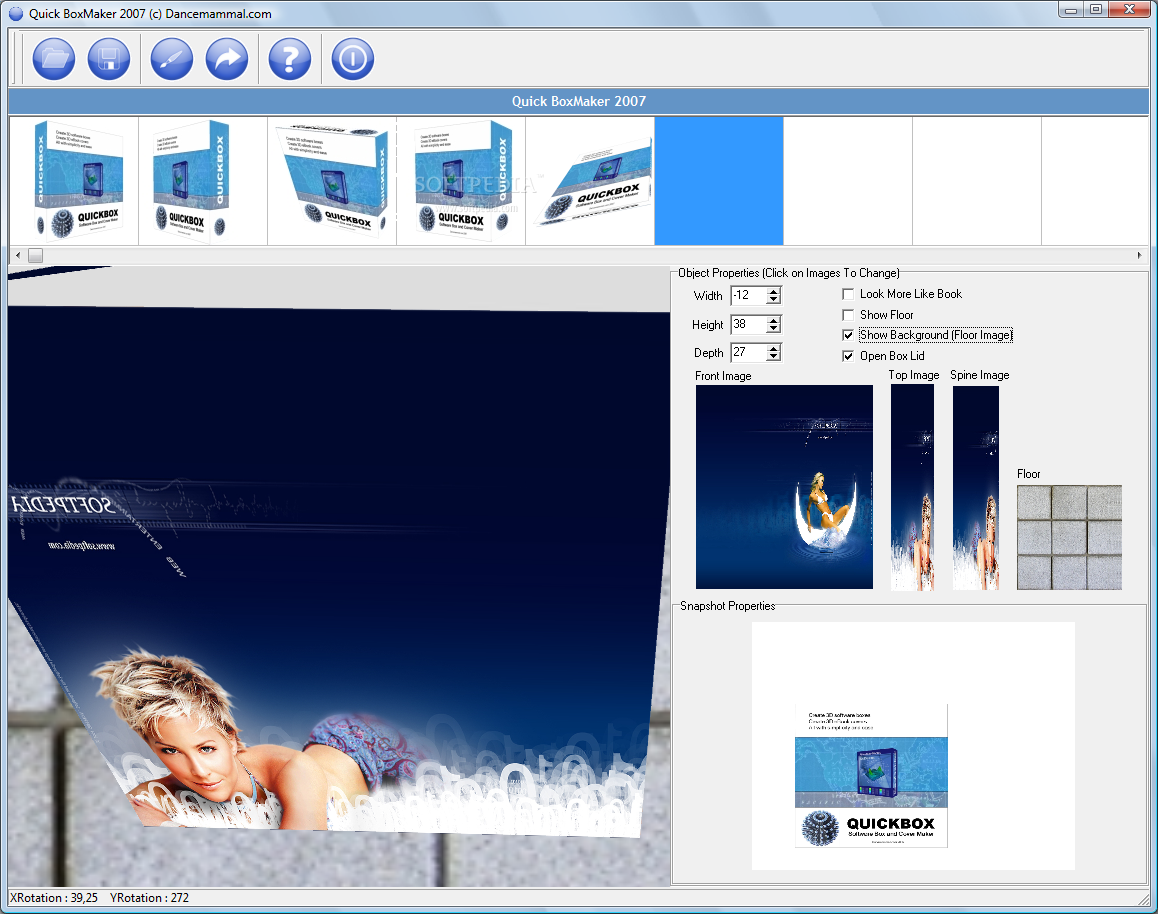Increase Height with the up spinner arrow
This screenshot has width=1158, height=914.
(773, 320)
